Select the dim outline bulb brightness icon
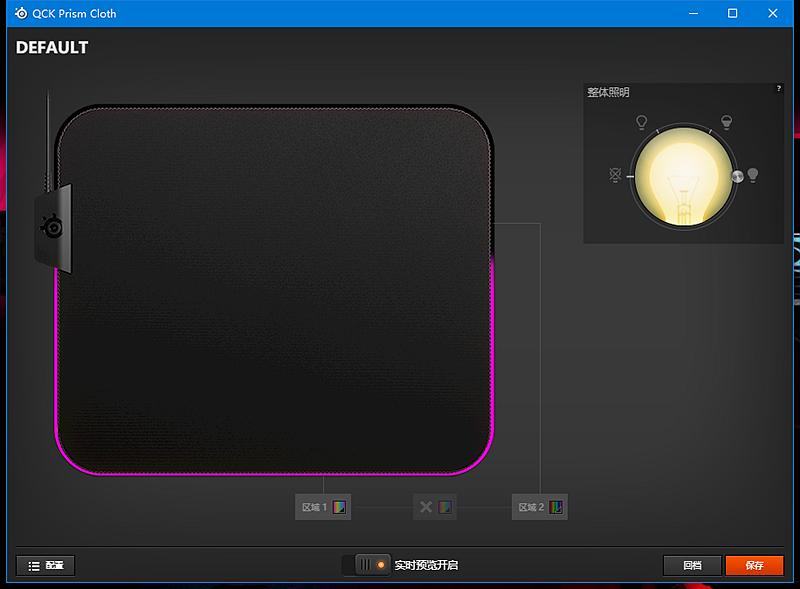Screen dimensions: 800x589 tap(641, 122)
